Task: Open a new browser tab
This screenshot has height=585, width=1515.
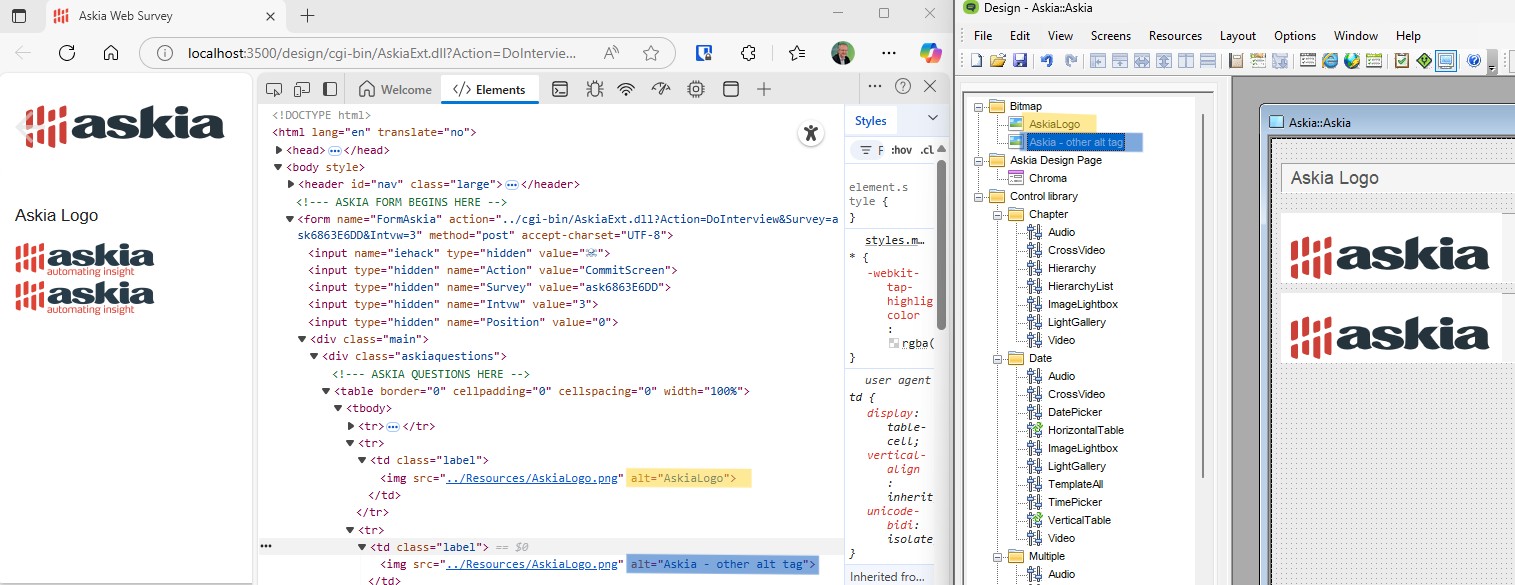Action: 307,15
